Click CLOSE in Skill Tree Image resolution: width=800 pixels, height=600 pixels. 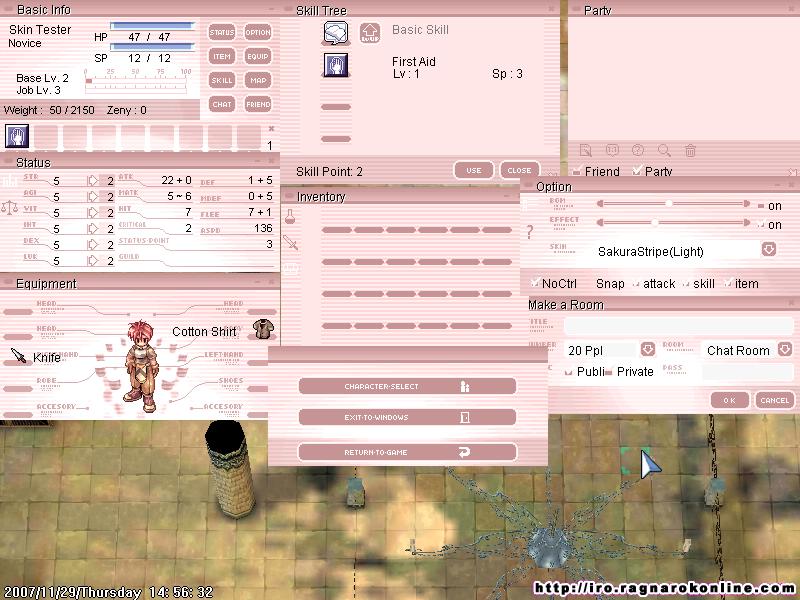click(x=519, y=170)
